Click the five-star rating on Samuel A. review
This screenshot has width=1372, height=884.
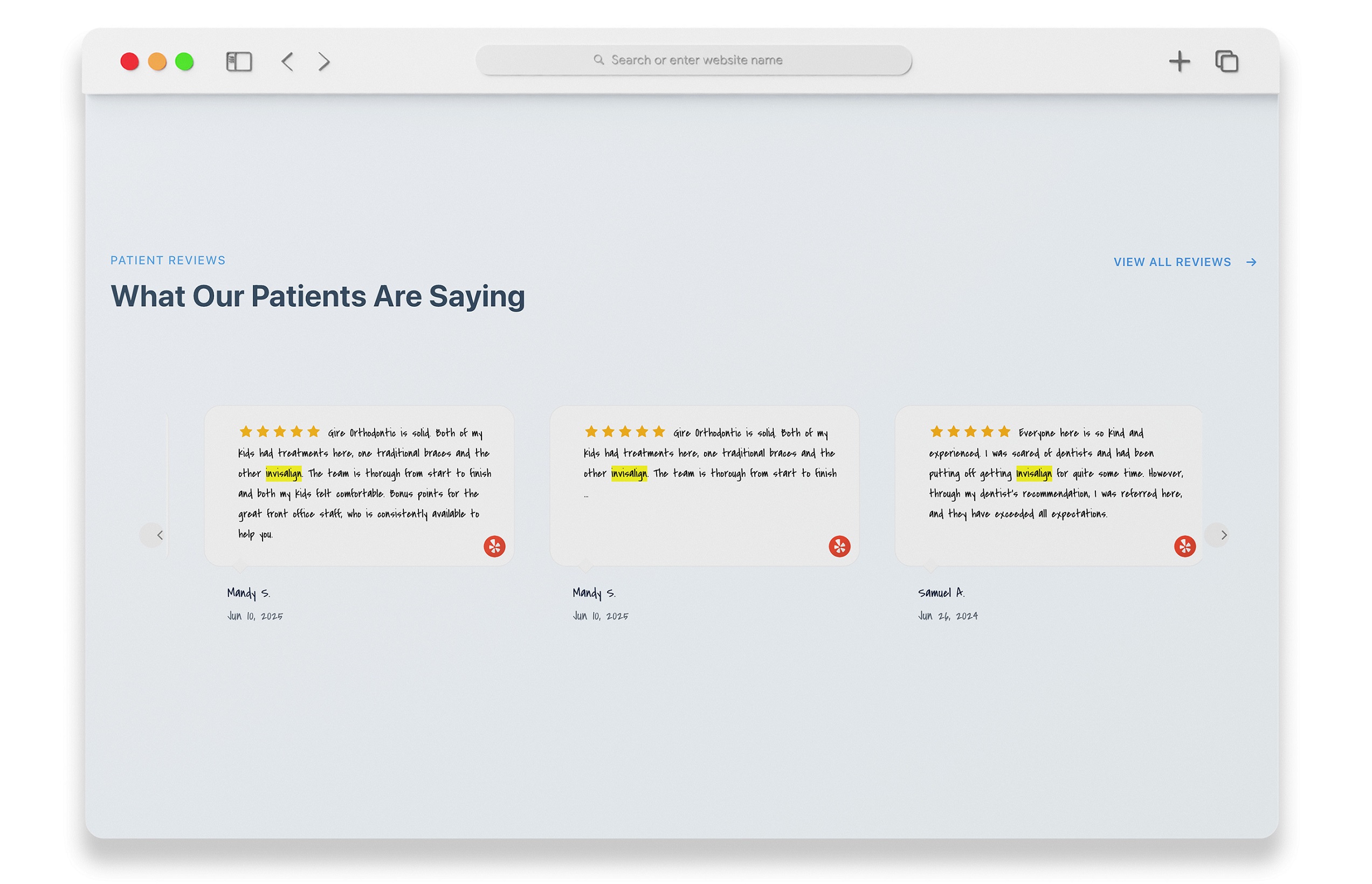pos(970,432)
